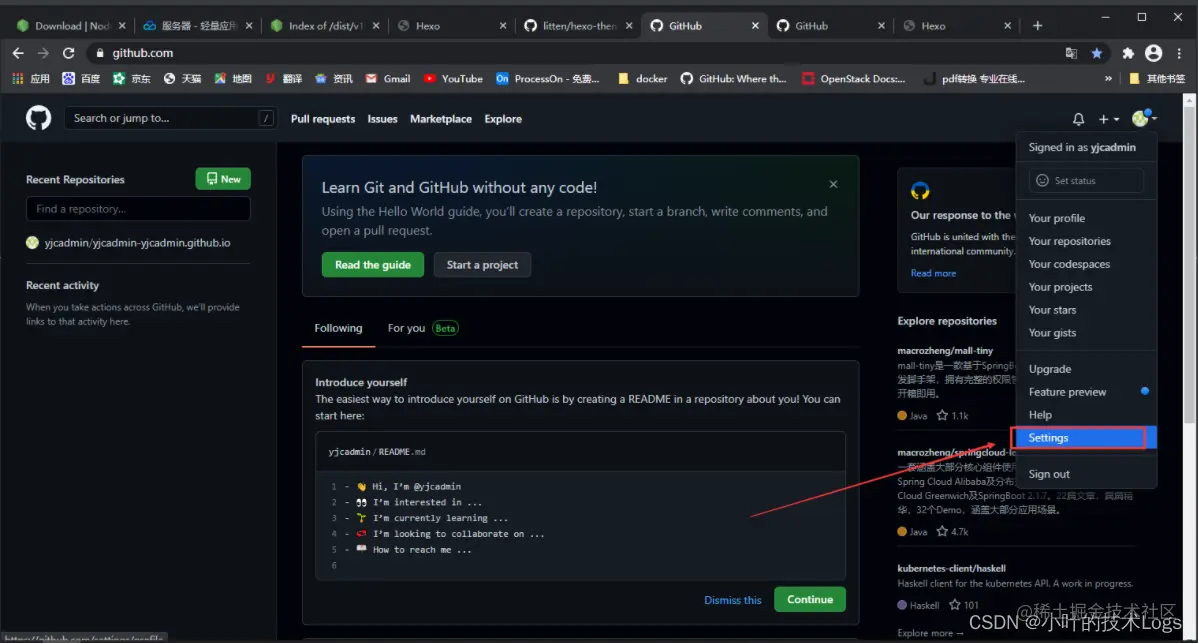1198x643 pixels.
Task: Reload the github.com page
Action: tap(68, 53)
